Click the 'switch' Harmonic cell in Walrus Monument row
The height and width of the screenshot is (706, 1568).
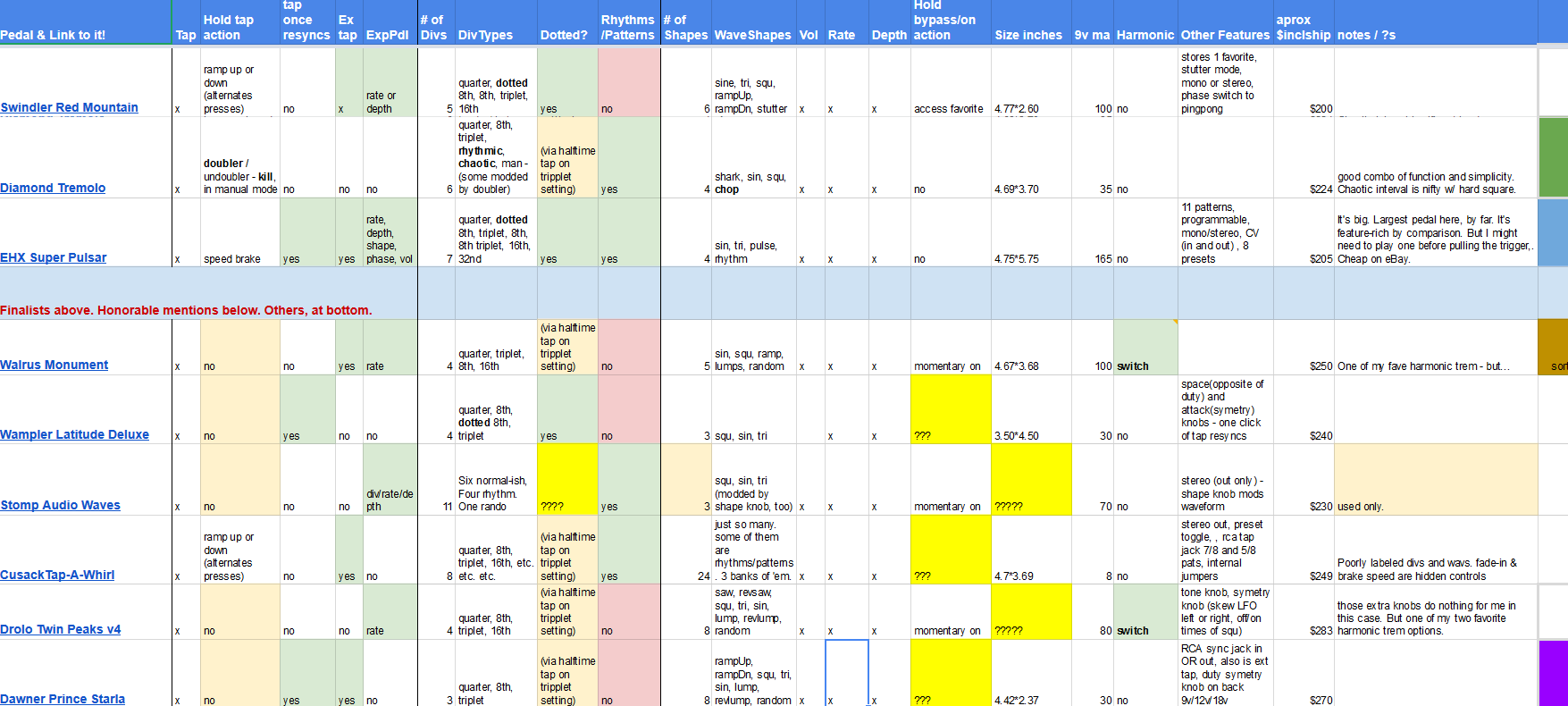point(1145,348)
